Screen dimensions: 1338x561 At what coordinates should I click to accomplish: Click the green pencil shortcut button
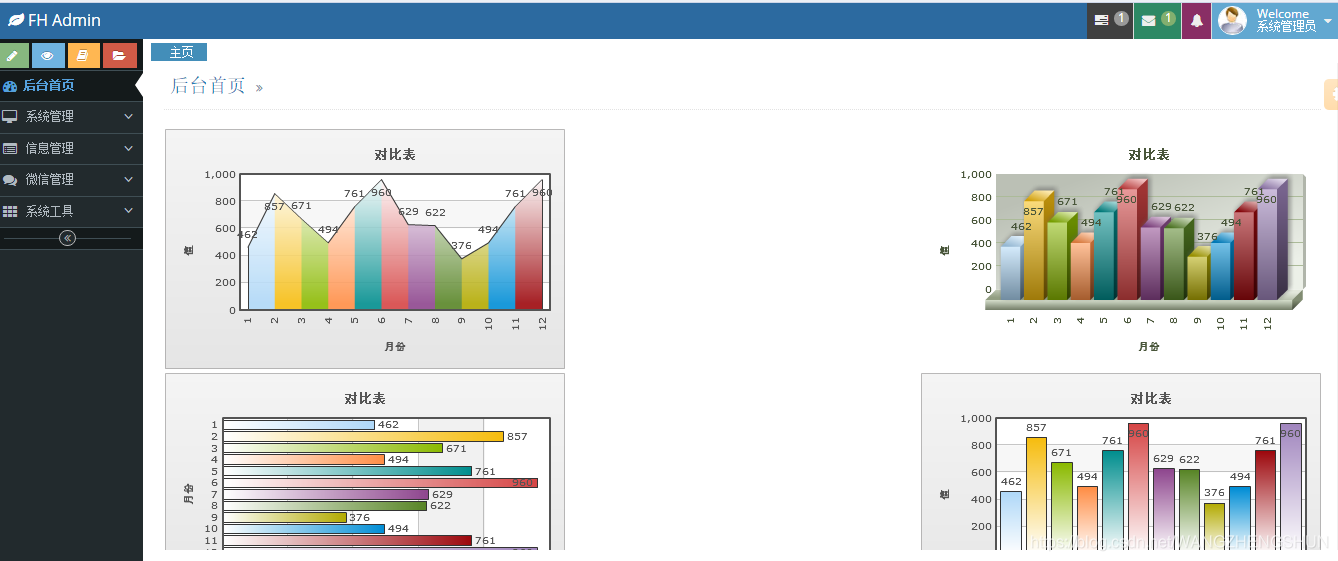click(x=14, y=56)
